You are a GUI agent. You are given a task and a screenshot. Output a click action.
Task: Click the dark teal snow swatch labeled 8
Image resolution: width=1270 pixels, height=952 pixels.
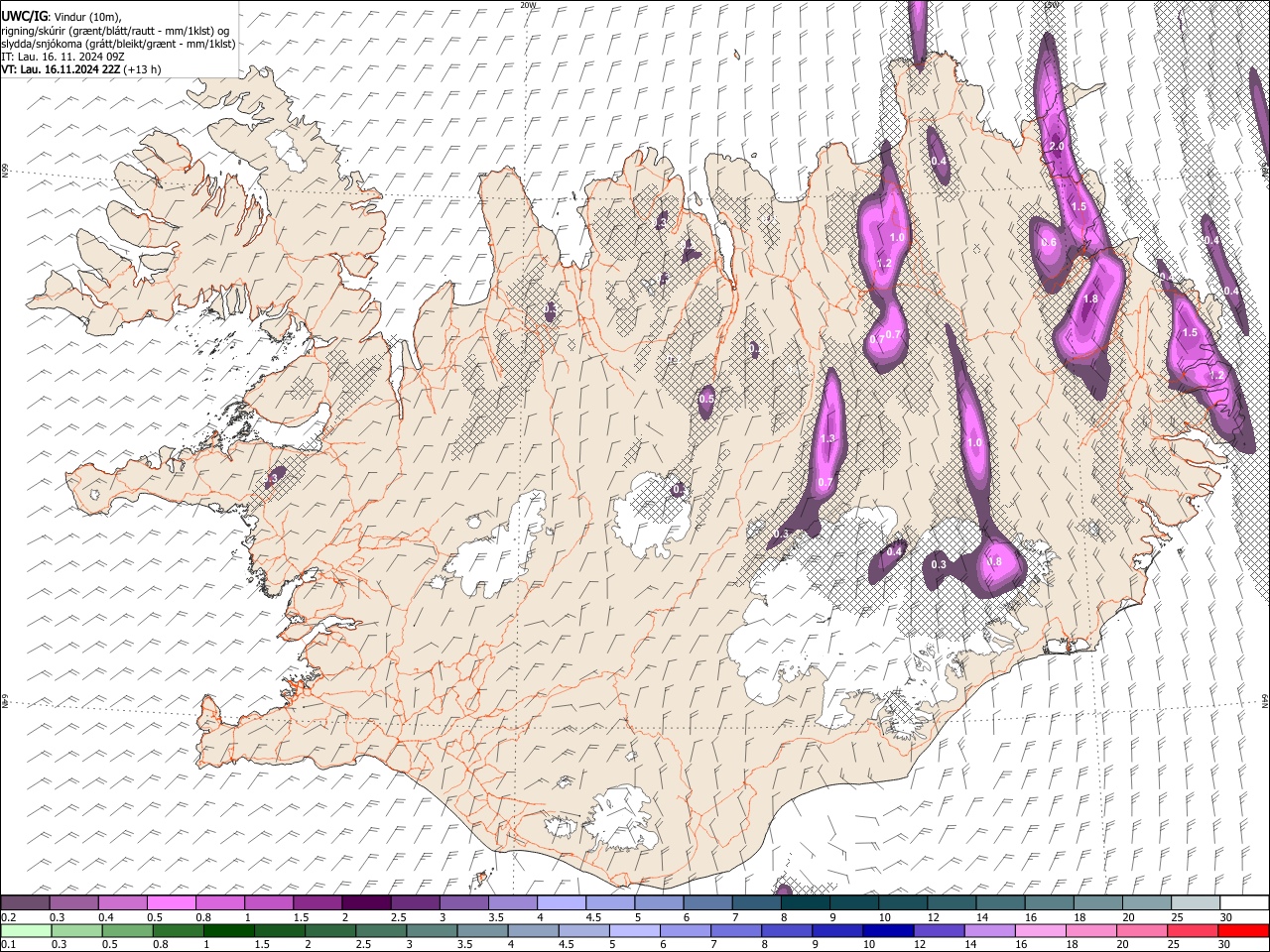coord(805,902)
